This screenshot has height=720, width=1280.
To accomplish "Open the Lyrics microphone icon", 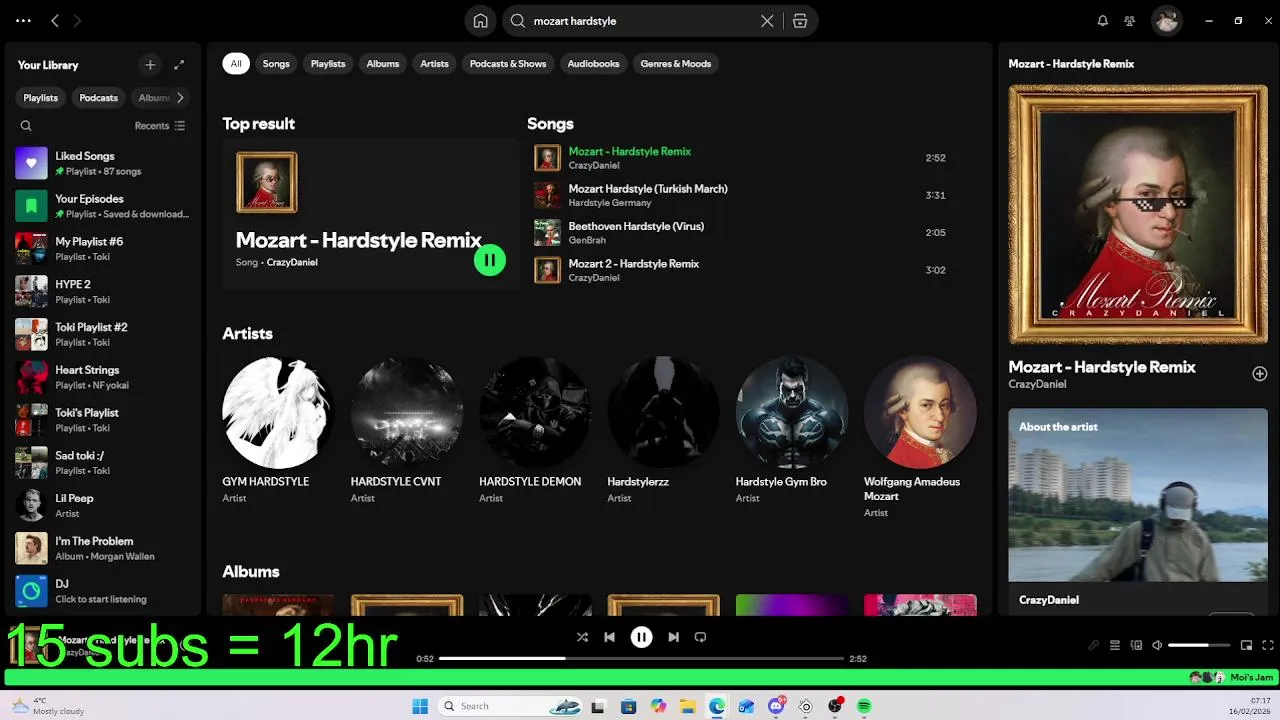I will pyautogui.click(x=1093, y=646).
